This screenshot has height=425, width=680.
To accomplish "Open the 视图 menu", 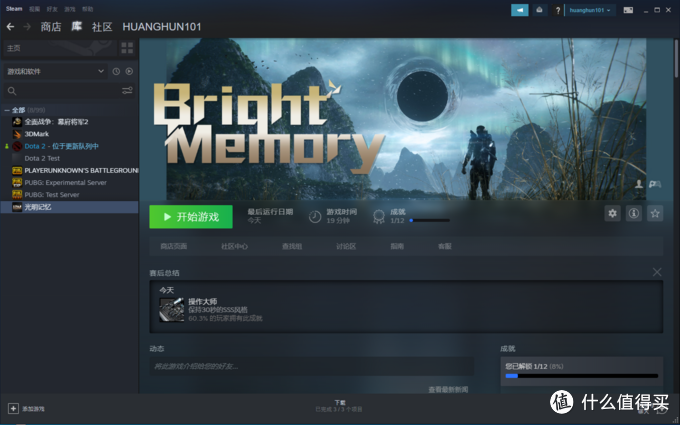I will [x=34, y=9].
